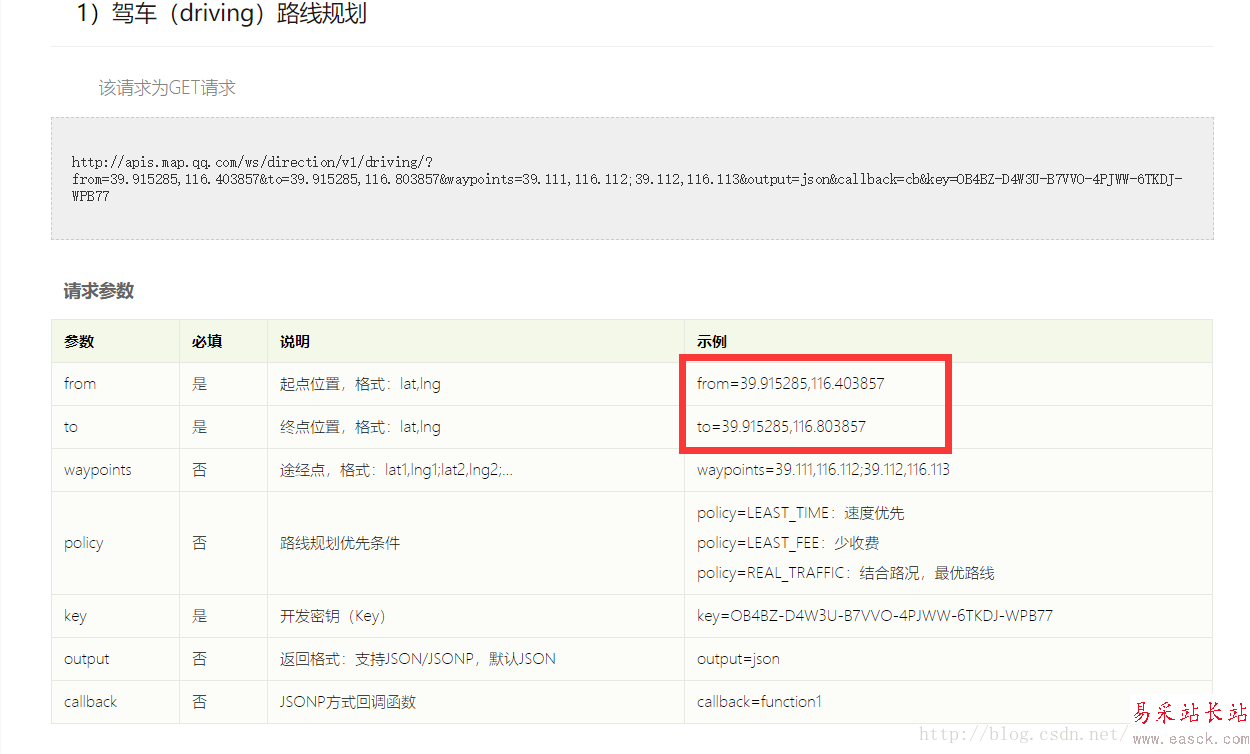Click the '必填' column header
The width and height of the screenshot is (1250, 754).
click(207, 341)
